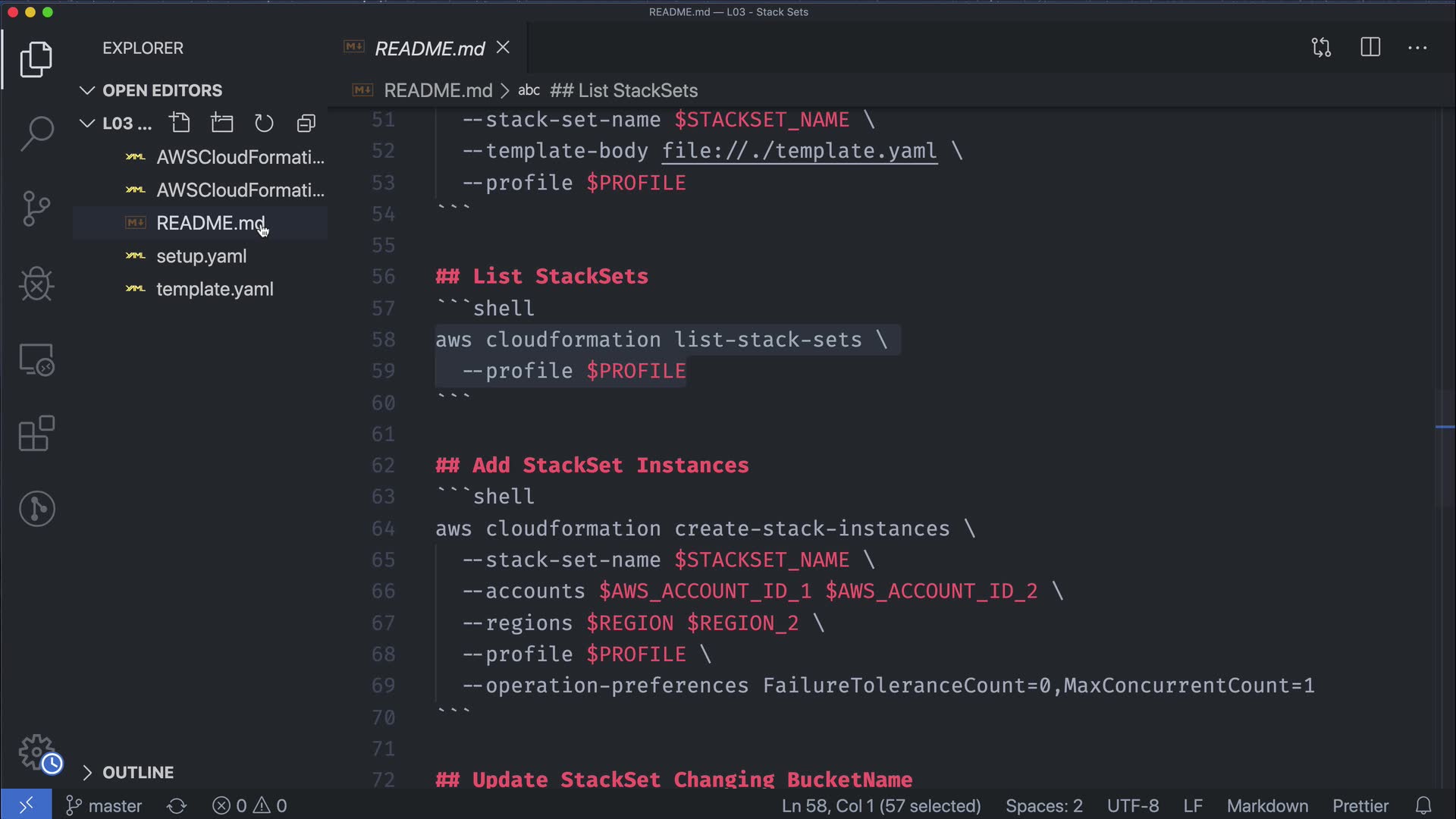The width and height of the screenshot is (1456, 819).
Task: Collapse all folders in explorer
Action: [306, 123]
